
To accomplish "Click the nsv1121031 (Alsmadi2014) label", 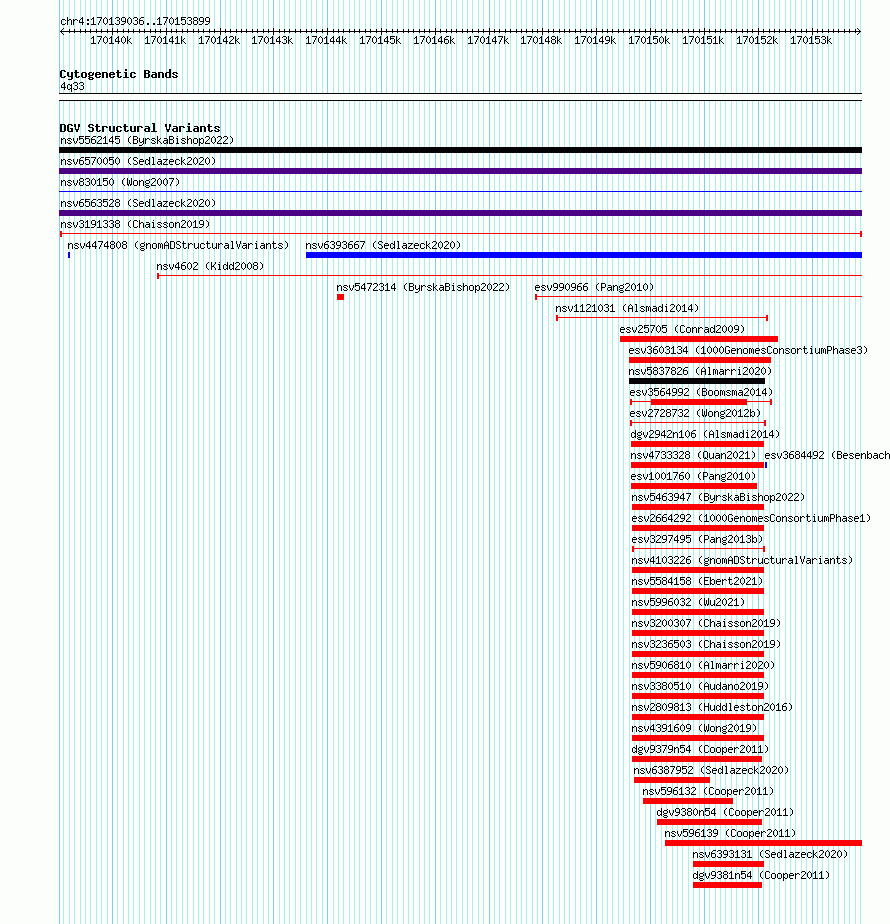I will [x=627, y=308].
